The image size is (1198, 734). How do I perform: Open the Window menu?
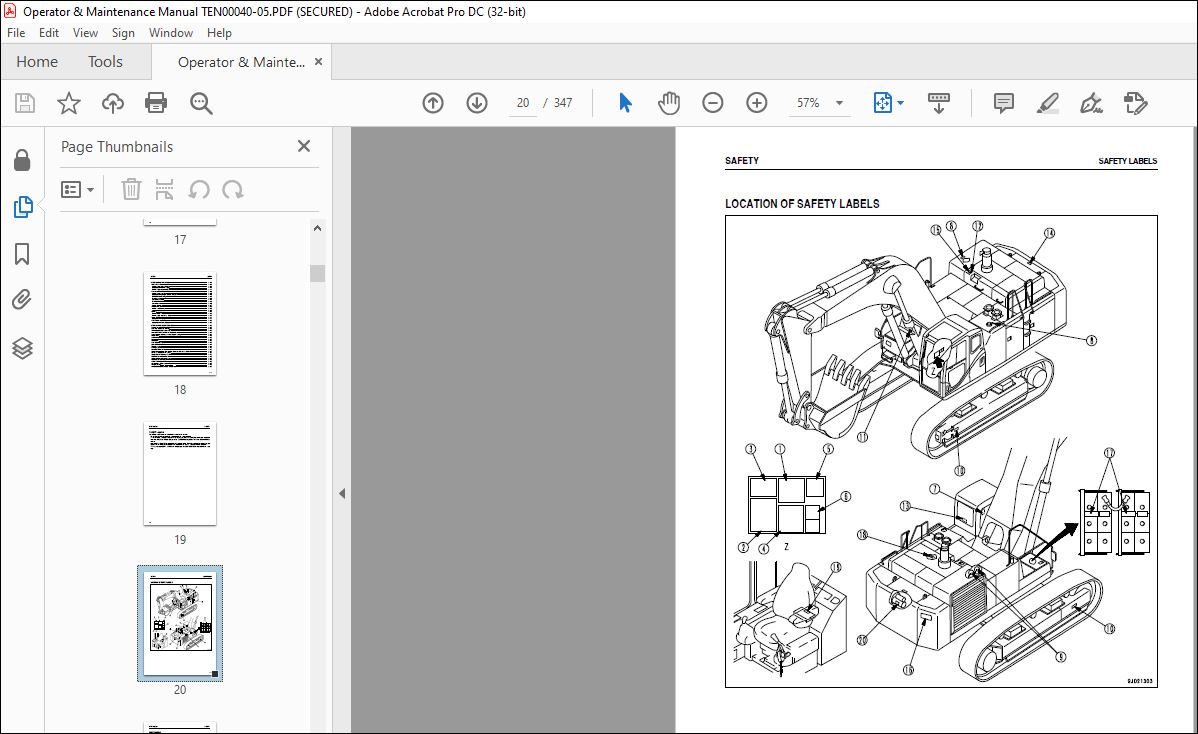[x=170, y=33]
